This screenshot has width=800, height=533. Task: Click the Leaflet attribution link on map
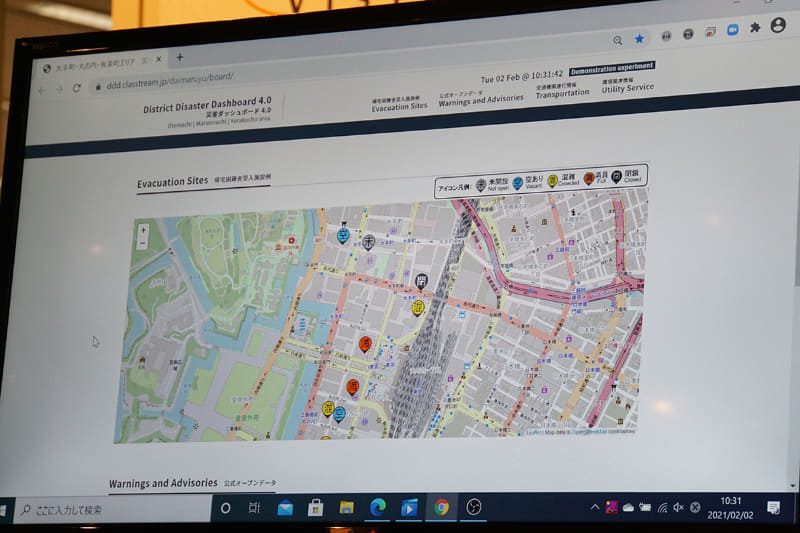coord(534,433)
